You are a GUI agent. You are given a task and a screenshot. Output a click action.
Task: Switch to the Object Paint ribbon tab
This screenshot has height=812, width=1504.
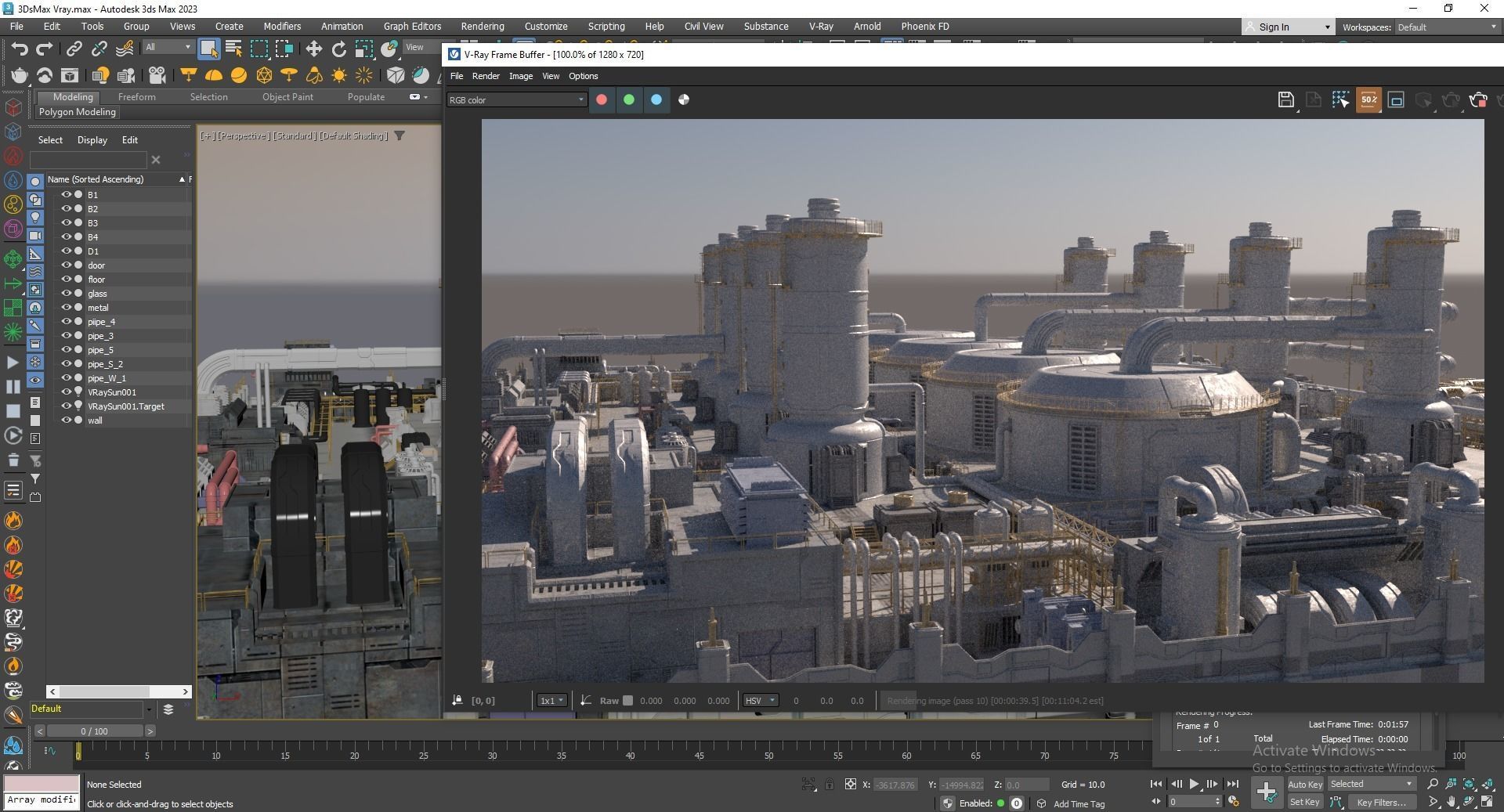pos(287,97)
